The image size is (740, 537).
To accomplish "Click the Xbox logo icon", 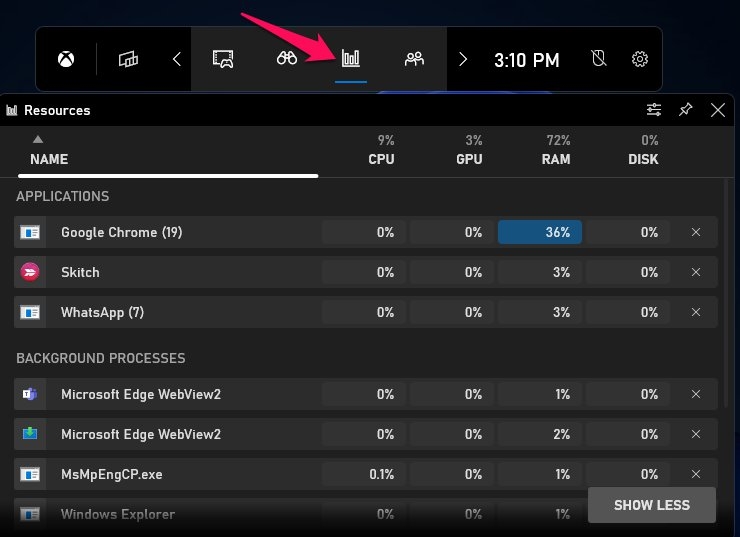I will point(65,59).
